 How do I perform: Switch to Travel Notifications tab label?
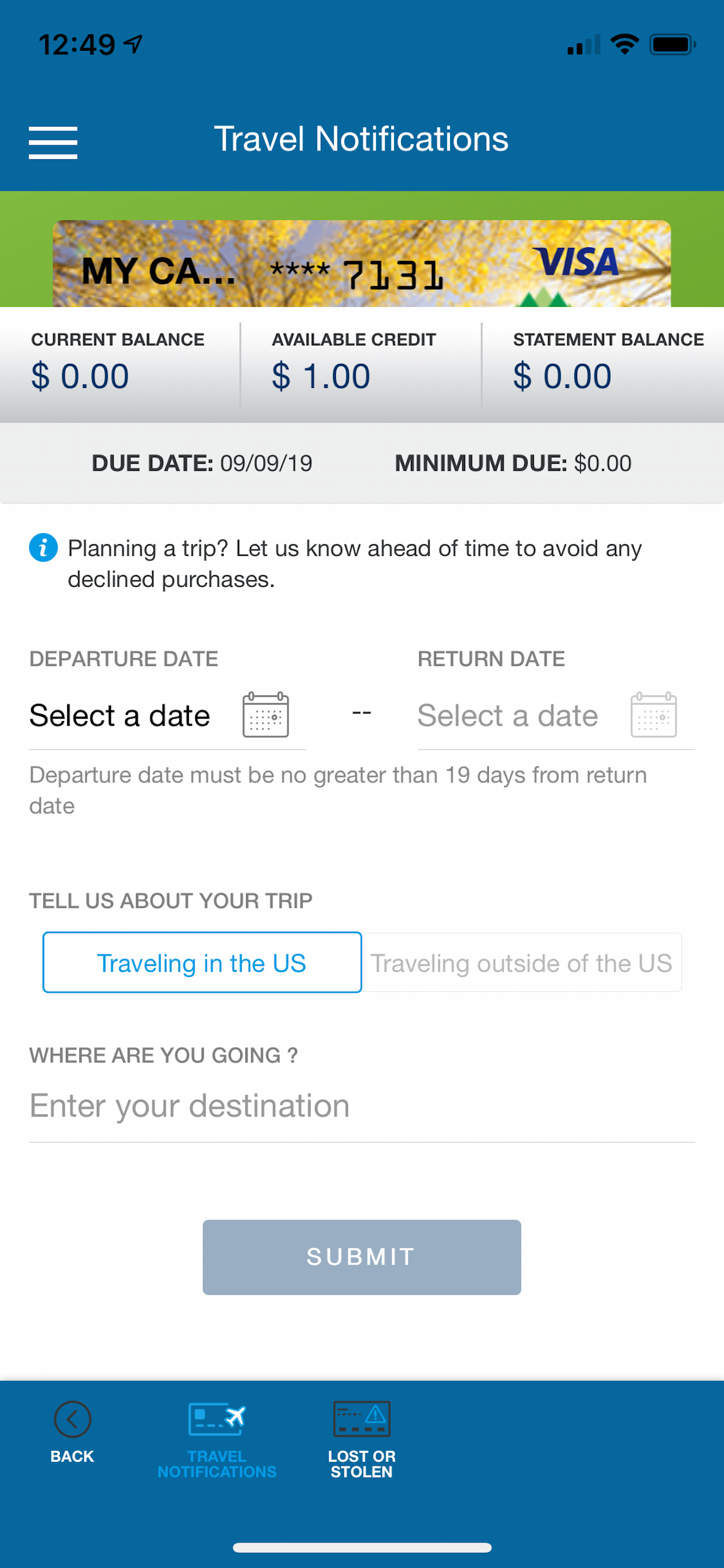click(217, 1464)
